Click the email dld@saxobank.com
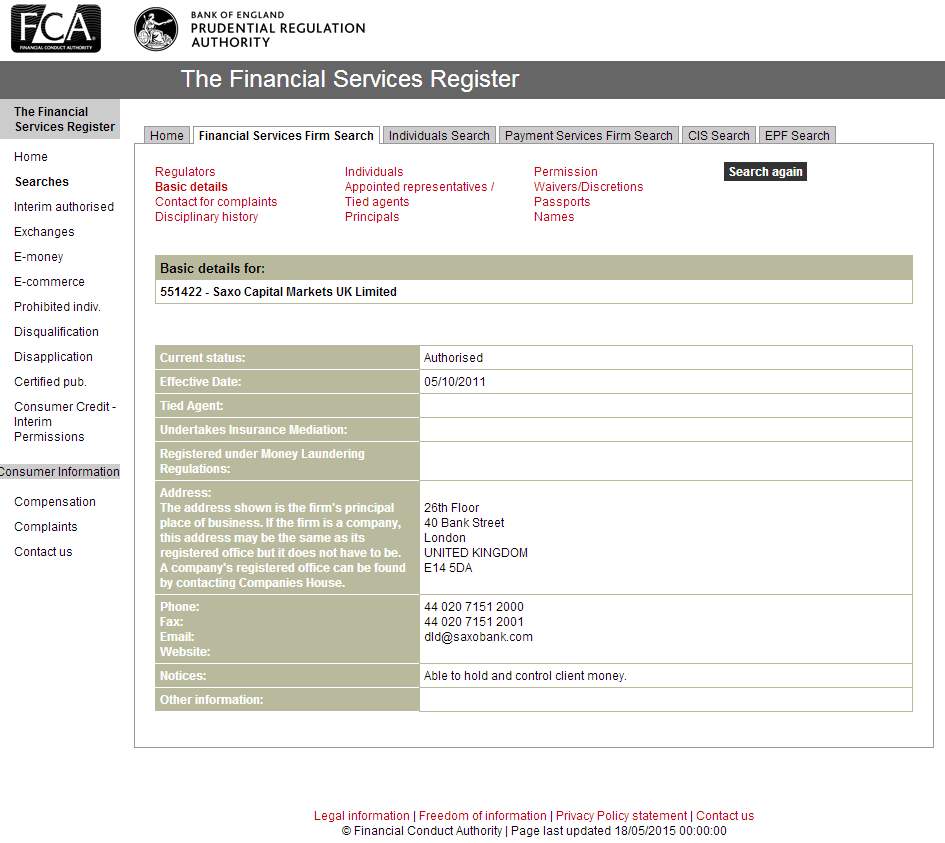 [478, 637]
